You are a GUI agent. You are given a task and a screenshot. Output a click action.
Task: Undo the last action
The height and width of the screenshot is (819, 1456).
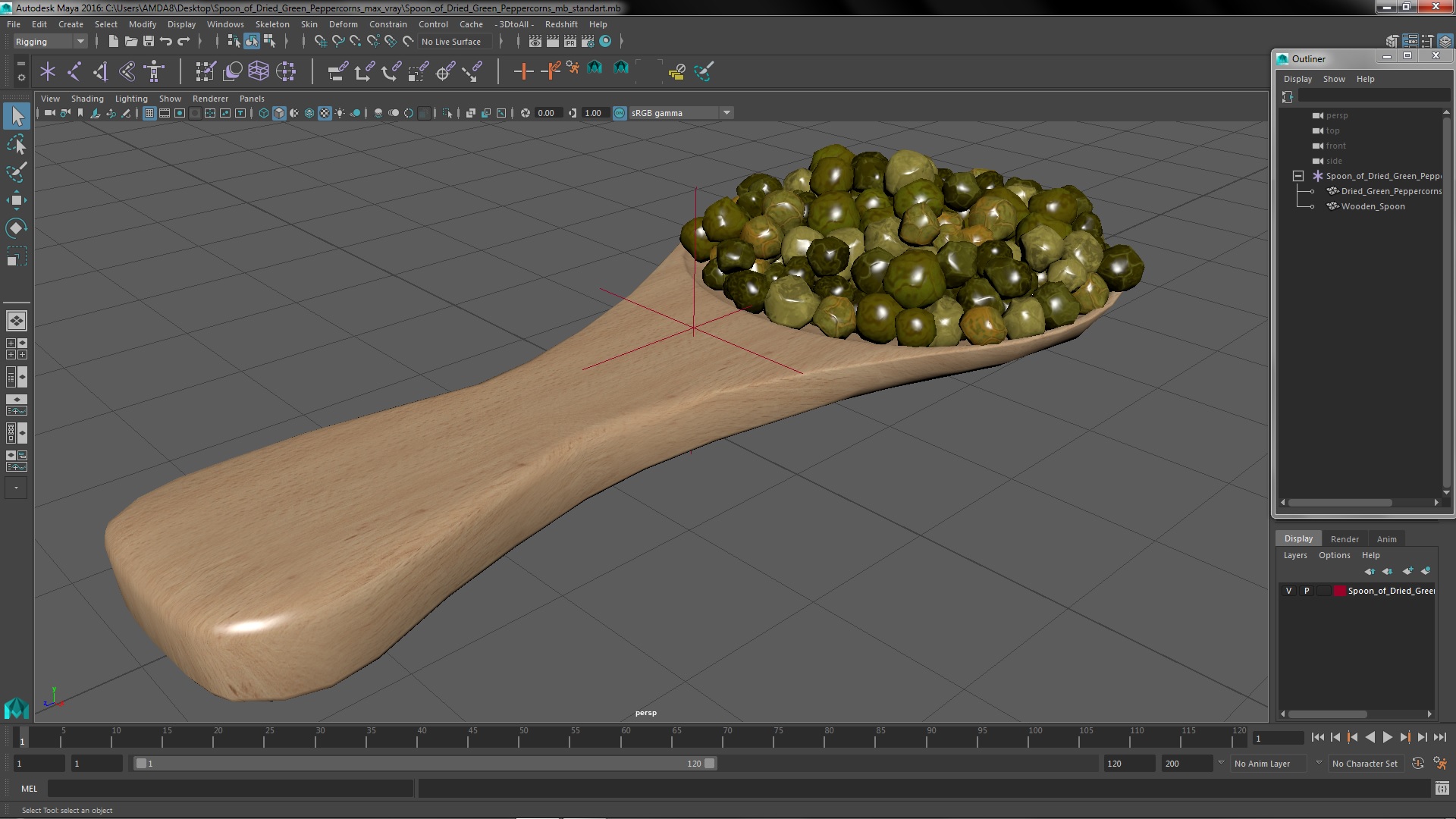coord(166,42)
